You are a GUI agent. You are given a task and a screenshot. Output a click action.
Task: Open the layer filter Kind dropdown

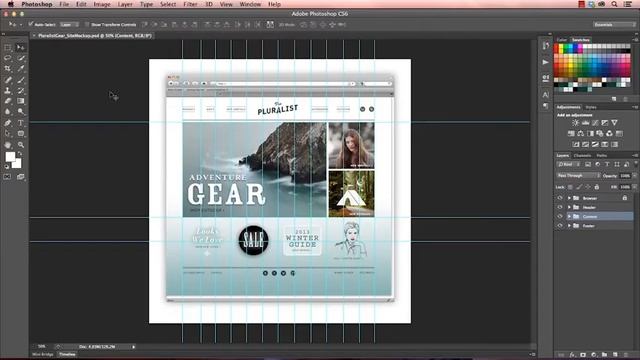tap(569, 164)
